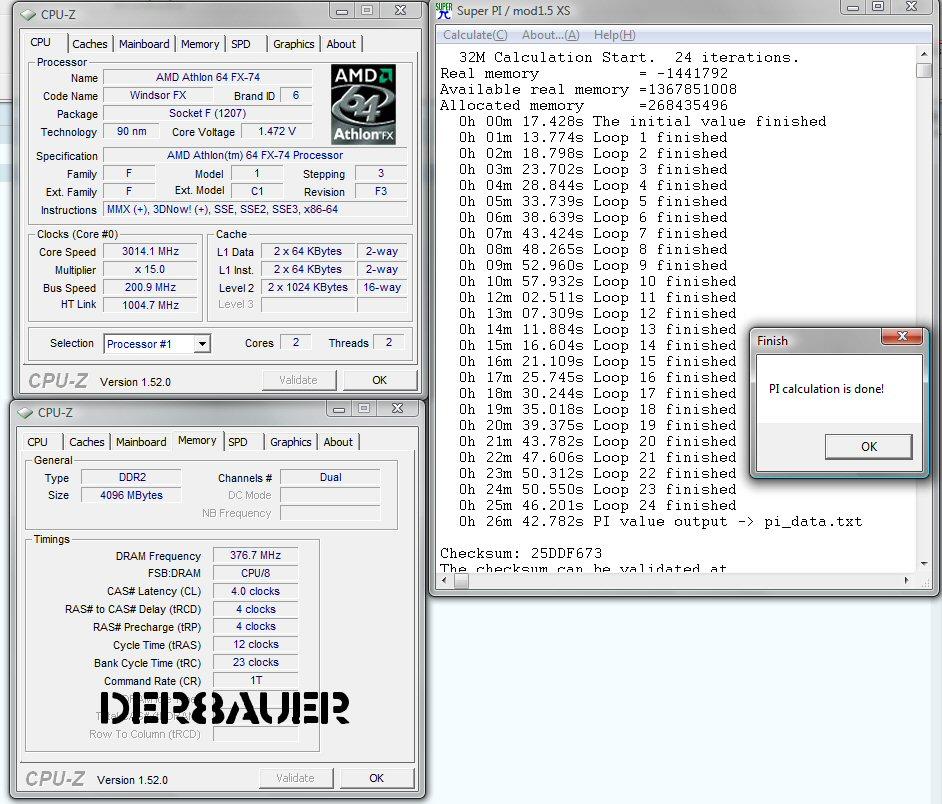Open the Help menu in Super PI
942x804 pixels.
point(615,35)
